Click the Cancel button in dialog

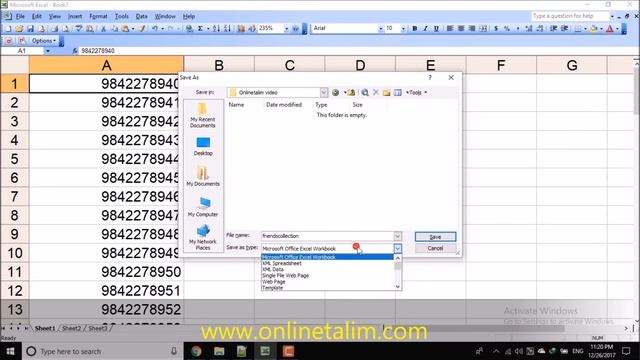436,248
